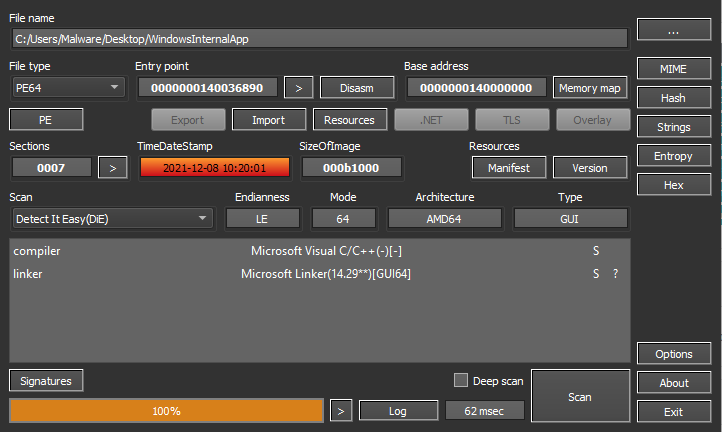
Task: Click the Type GUI field
Action: click(570, 219)
